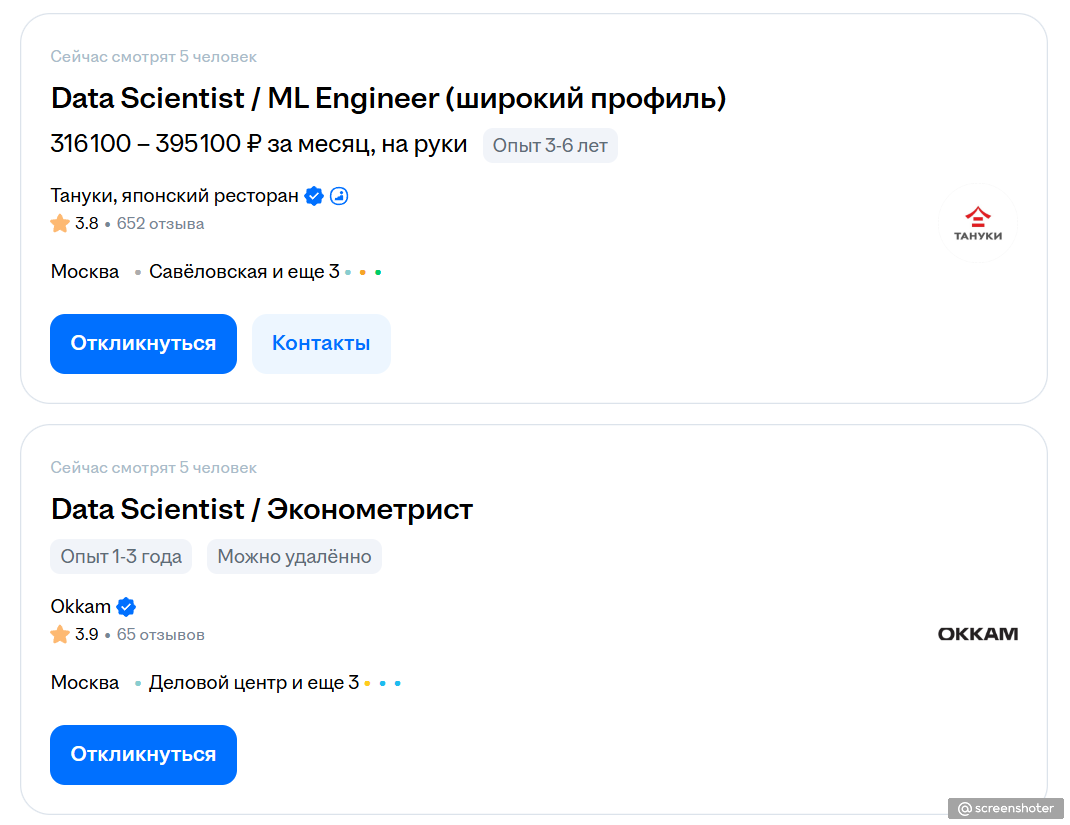The height and width of the screenshot is (825, 1070).
Task: Click the verified checkmark next to Тануки
Action: [x=314, y=196]
